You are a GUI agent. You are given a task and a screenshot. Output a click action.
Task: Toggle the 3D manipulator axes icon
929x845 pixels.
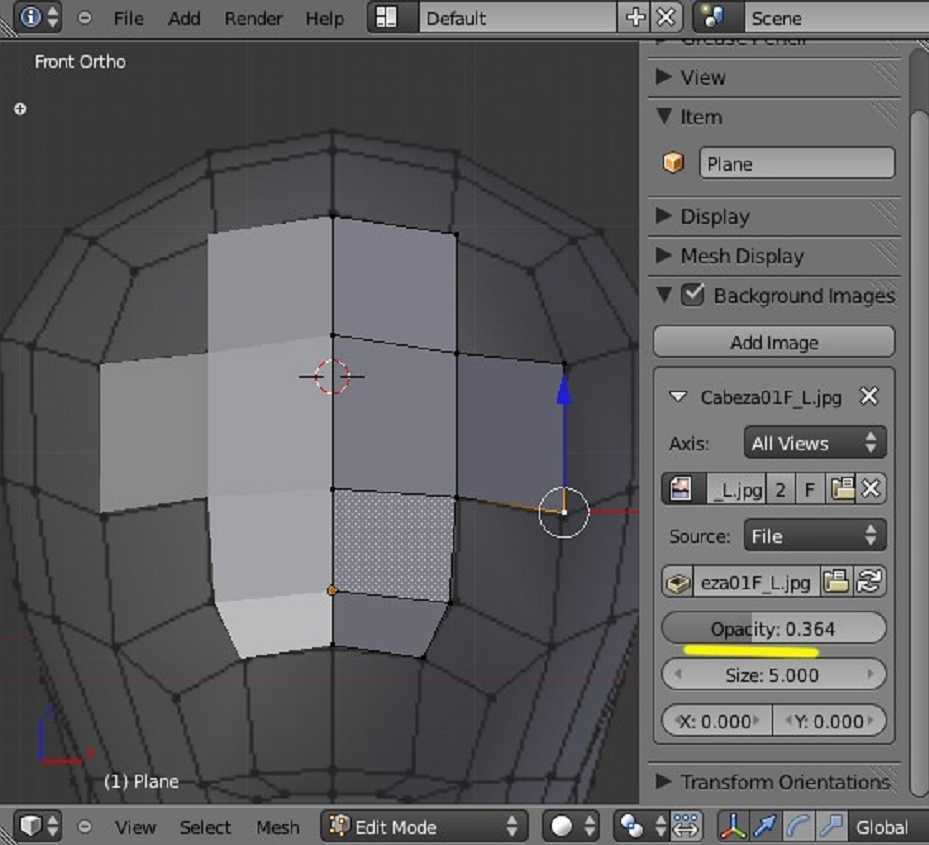tap(733, 826)
